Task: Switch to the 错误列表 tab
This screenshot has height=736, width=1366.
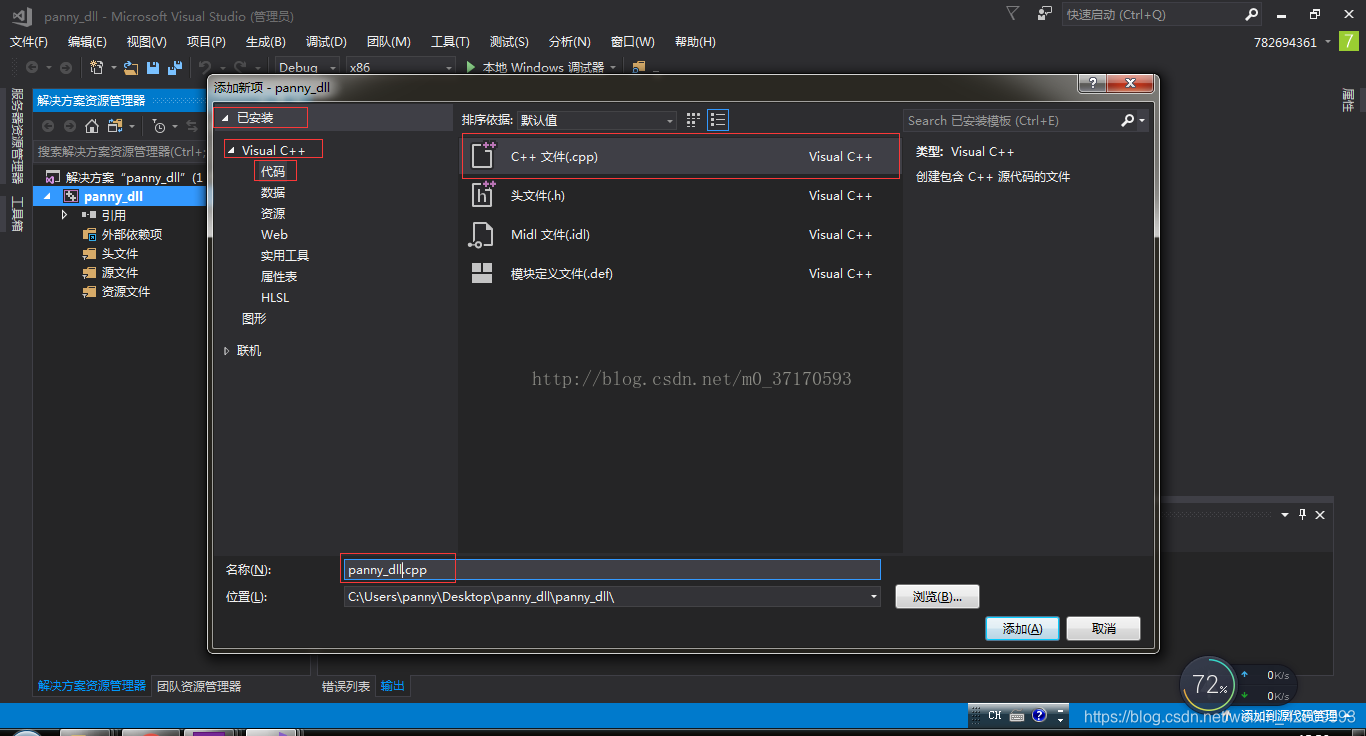Action: click(346, 687)
